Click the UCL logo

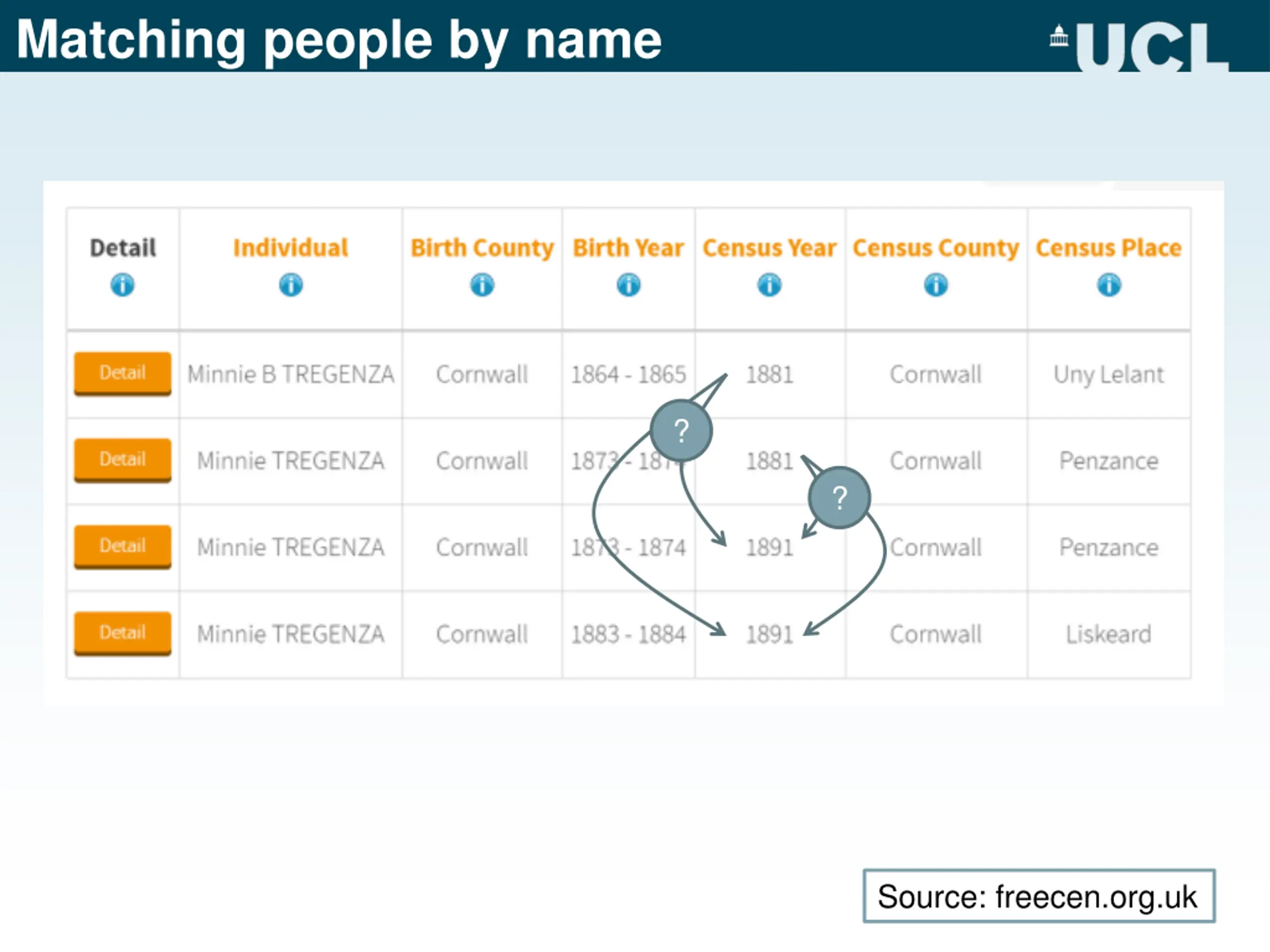(x=1139, y=46)
